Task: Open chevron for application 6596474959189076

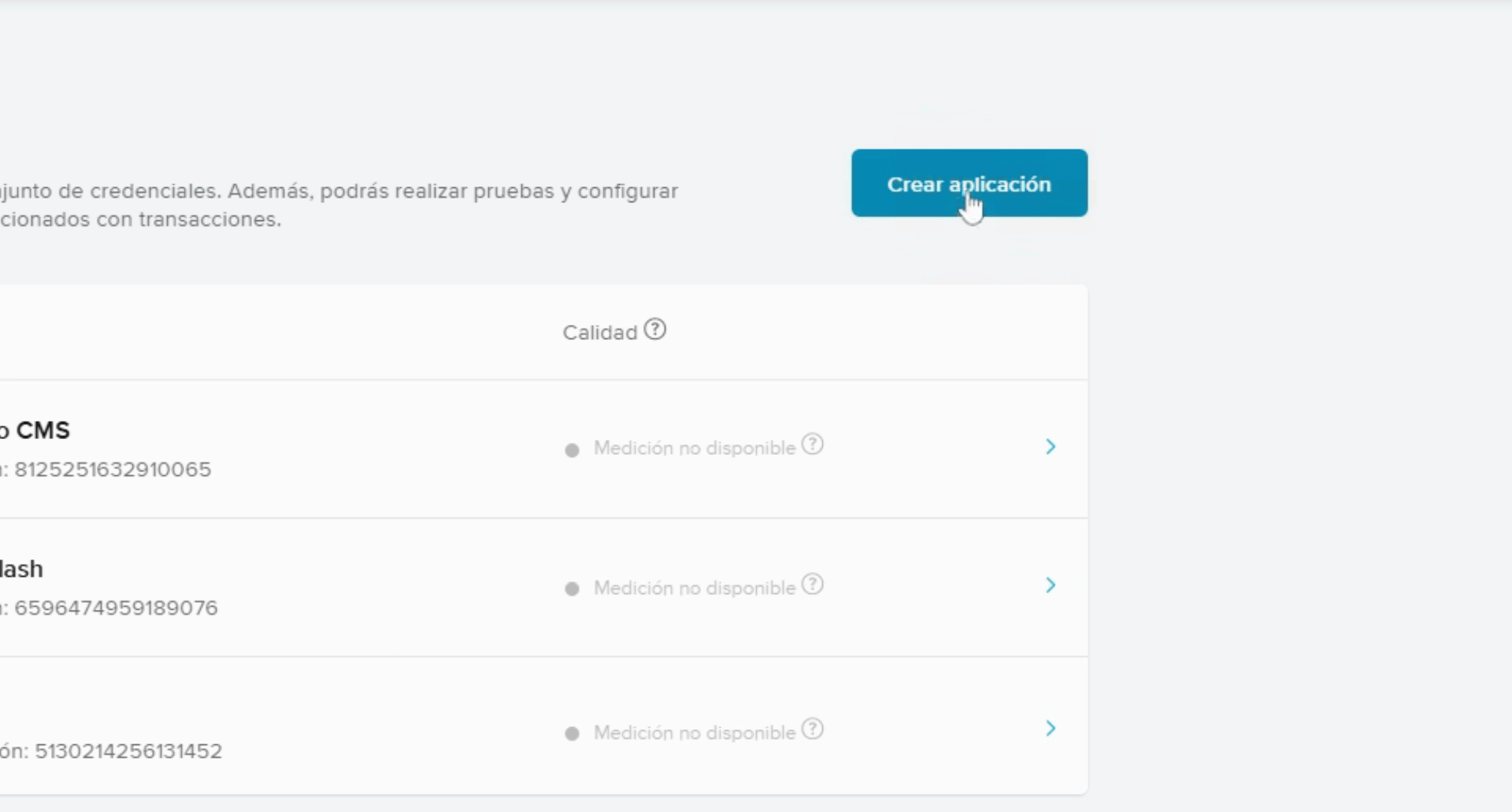Action: click(1050, 585)
